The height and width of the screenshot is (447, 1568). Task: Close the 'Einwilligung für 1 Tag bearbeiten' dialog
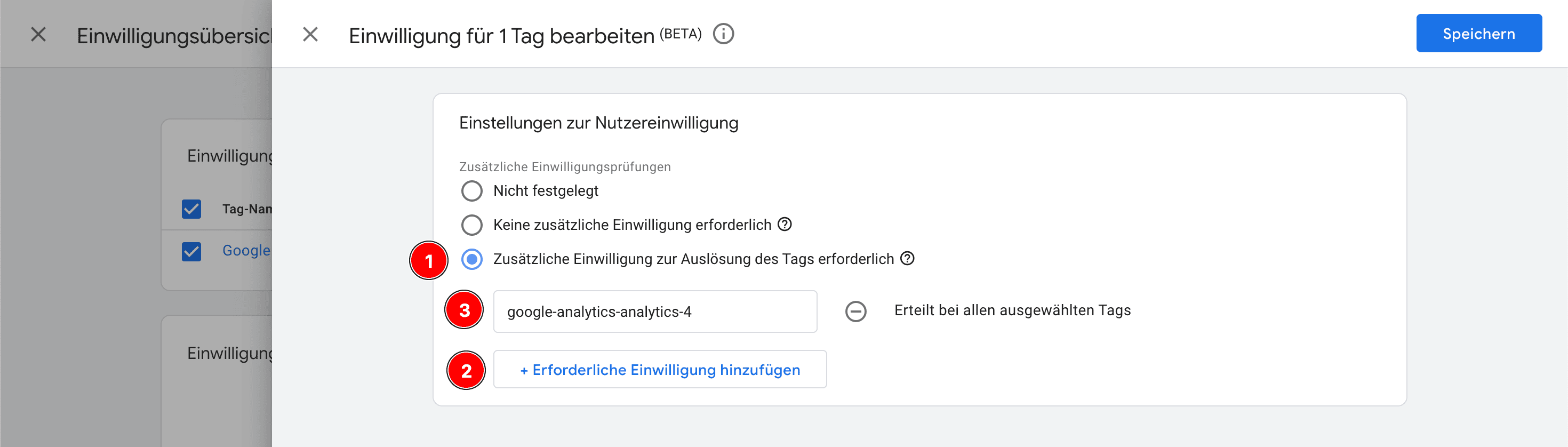(x=310, y=35)
